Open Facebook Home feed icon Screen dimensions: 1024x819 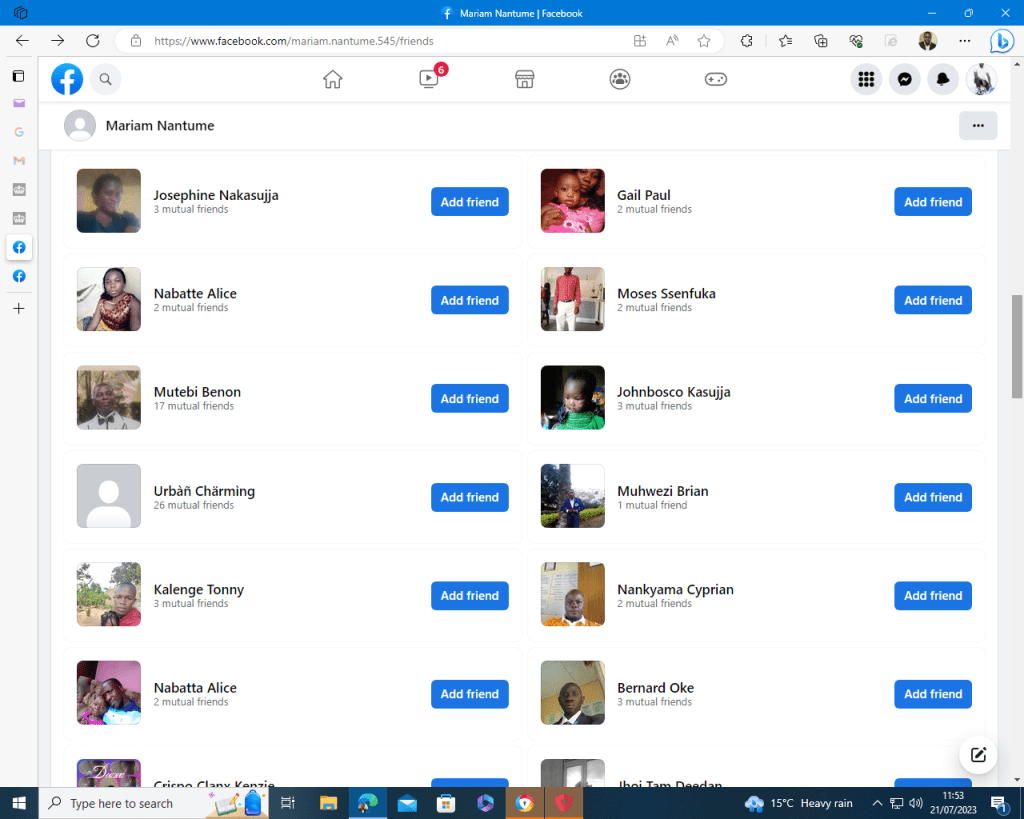(x=333, y=79)
